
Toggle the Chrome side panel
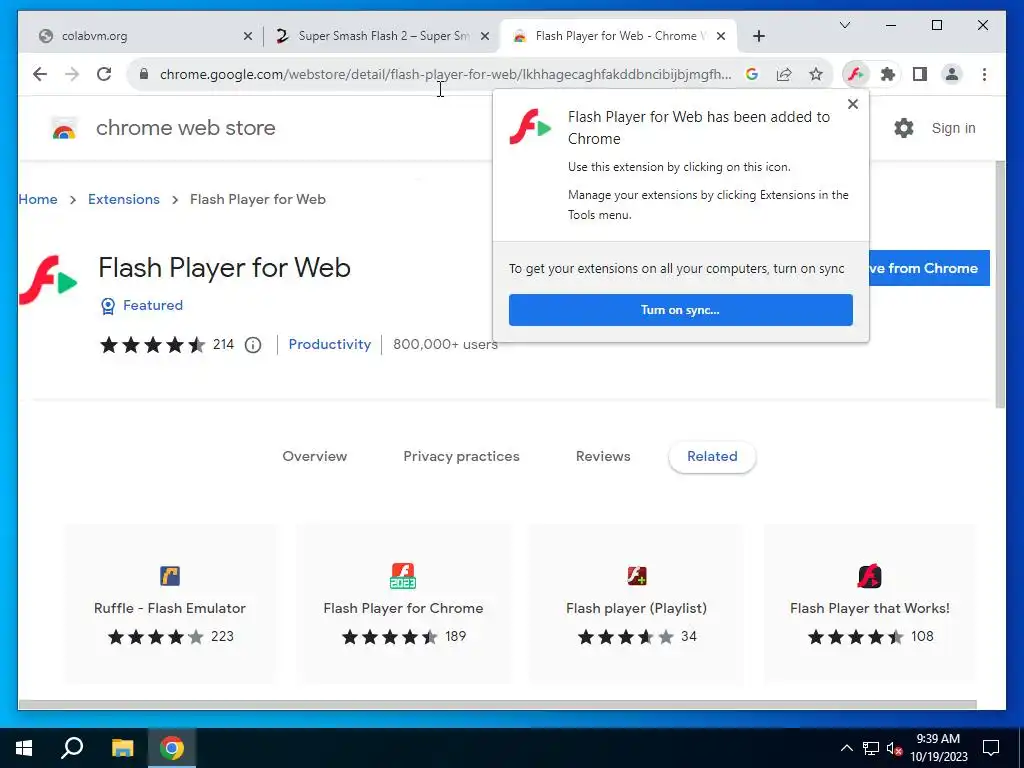(x=920, y=74)
